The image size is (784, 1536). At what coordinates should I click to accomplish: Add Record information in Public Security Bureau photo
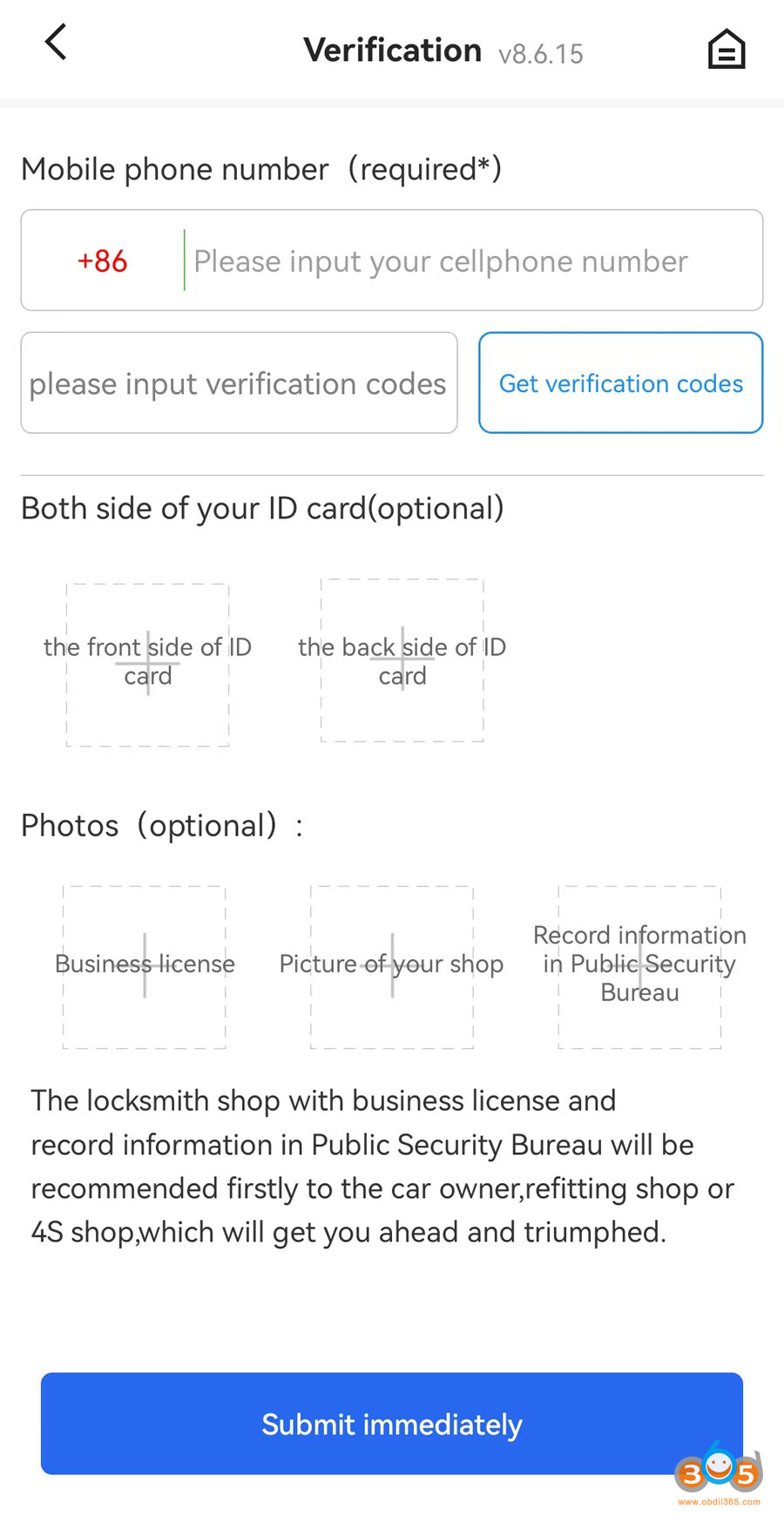tap(639, 966)
